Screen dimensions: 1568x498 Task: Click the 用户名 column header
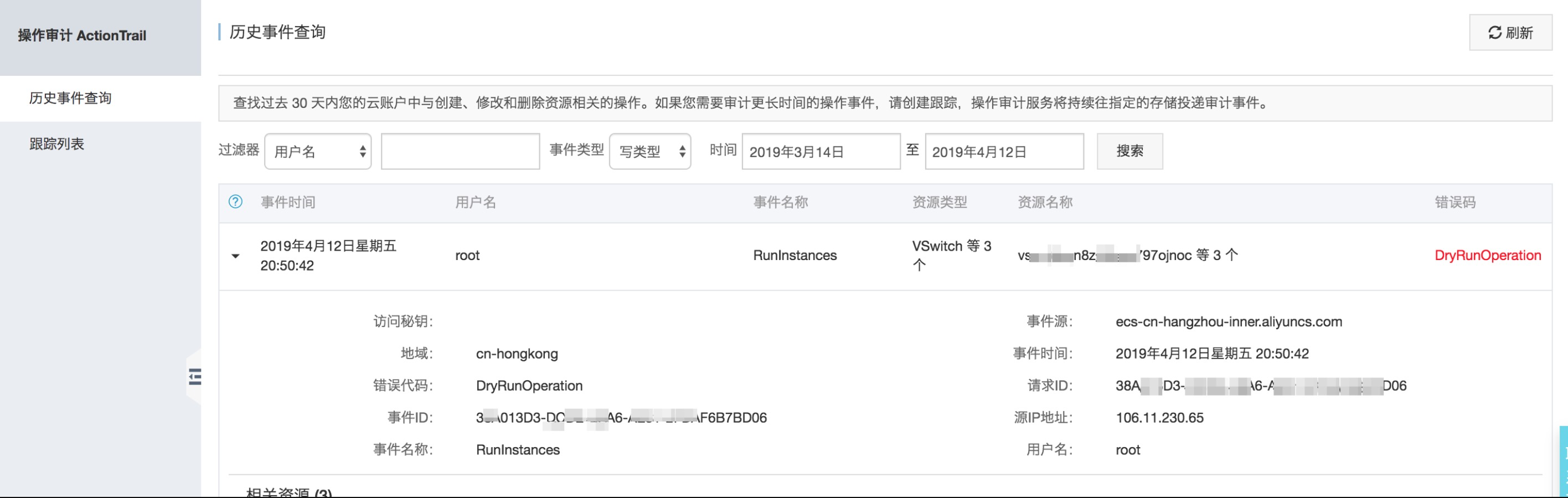[x=476, y=203]
